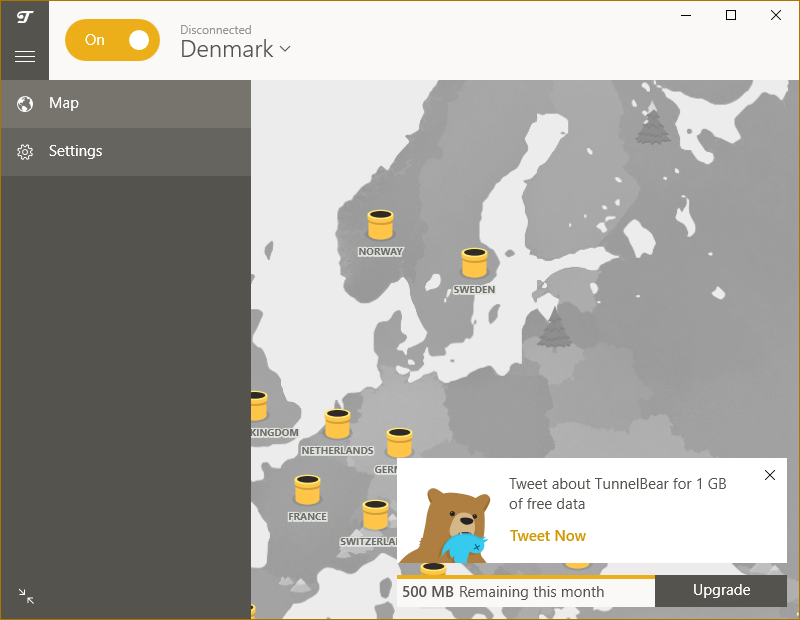Collapse the hamburger menu sidebar
800x620 pixels.
[24, 56]
